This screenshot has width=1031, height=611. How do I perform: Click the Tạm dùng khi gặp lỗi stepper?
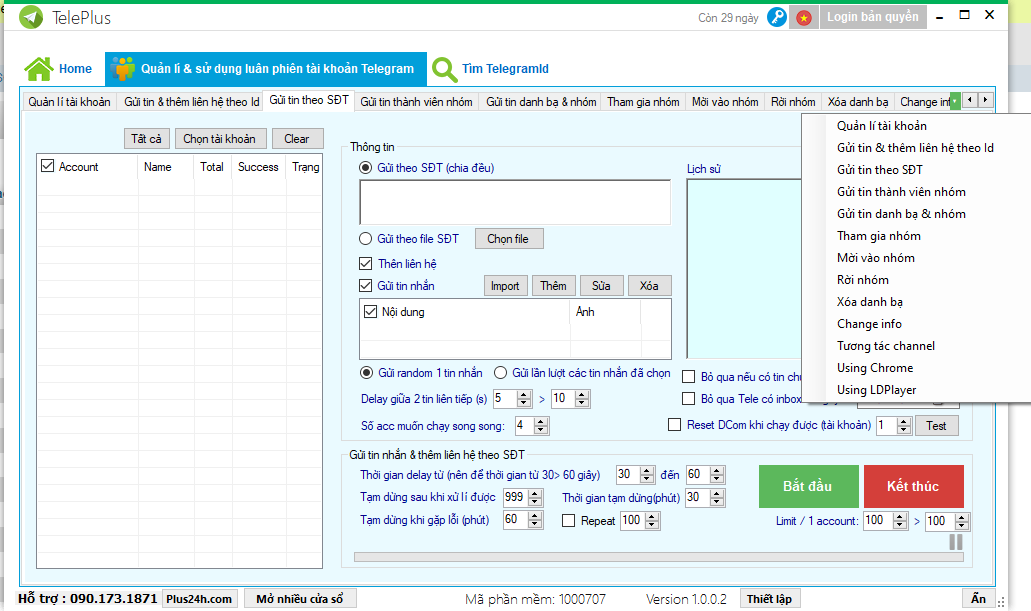535,520
